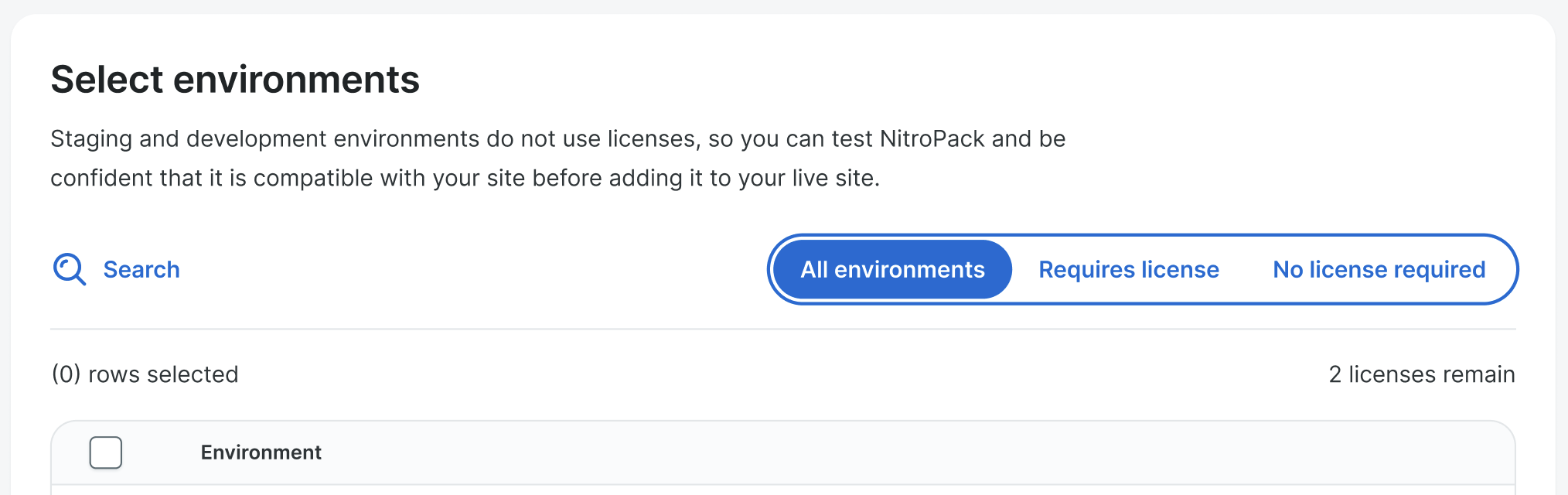Select the All environments filter tab
The image size is (1568, 495).
click(892, 270)
